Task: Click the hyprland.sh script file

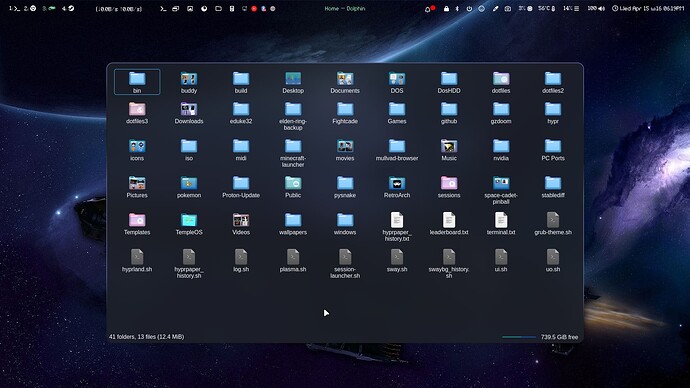Action: point(137,261)
